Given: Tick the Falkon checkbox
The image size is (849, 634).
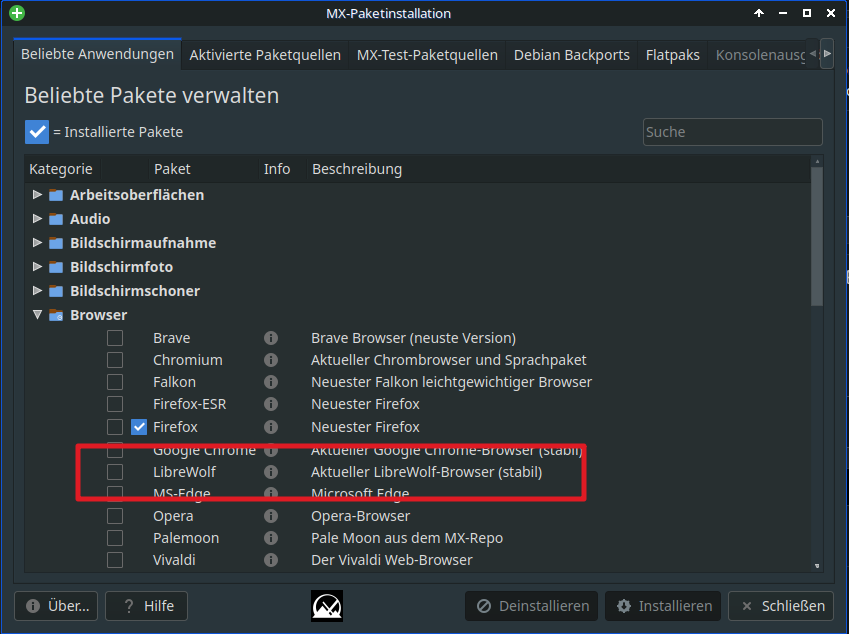Looking at the screenshot, I should [x=115, y=382].
